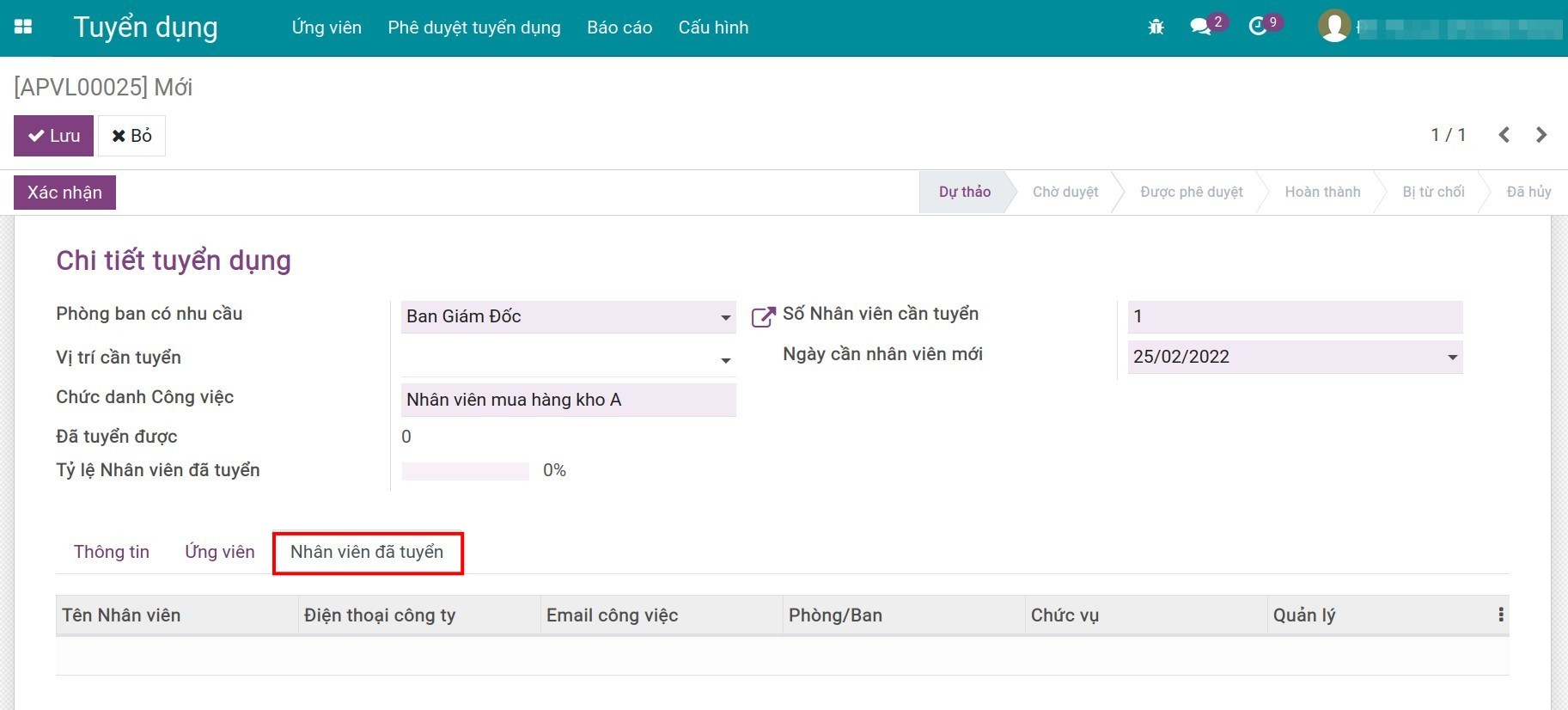Go to the next record arrow

pos(1541,135)
